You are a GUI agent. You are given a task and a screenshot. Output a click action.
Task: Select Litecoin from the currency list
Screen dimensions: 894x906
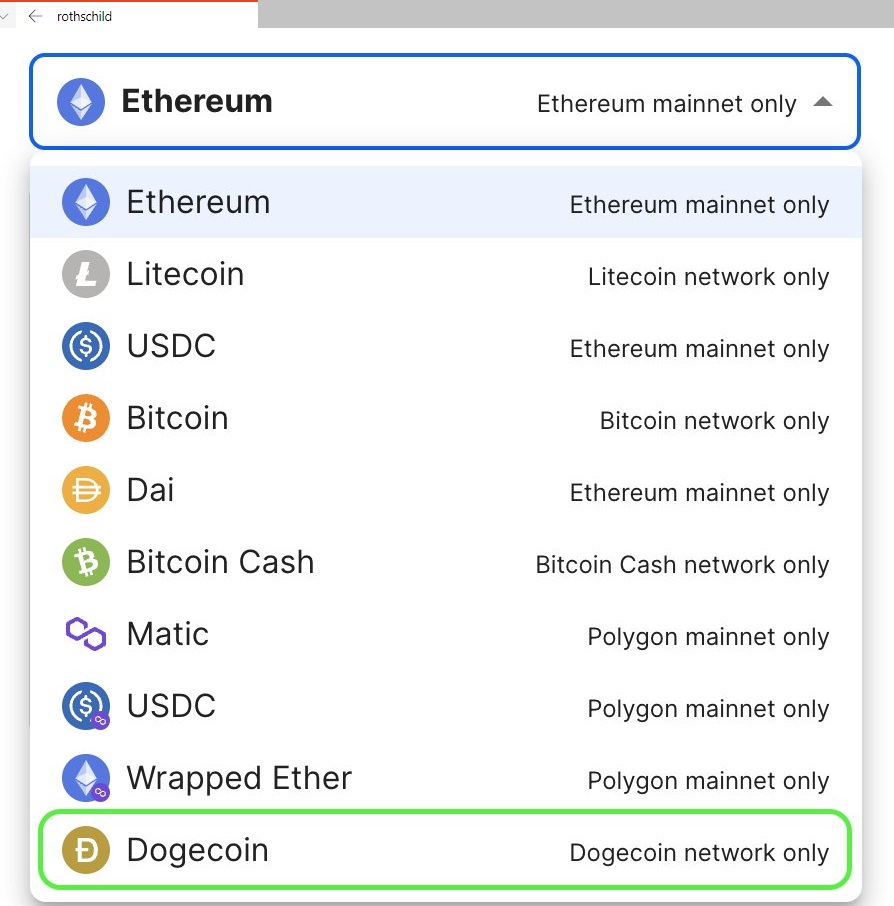click(185, 274)
